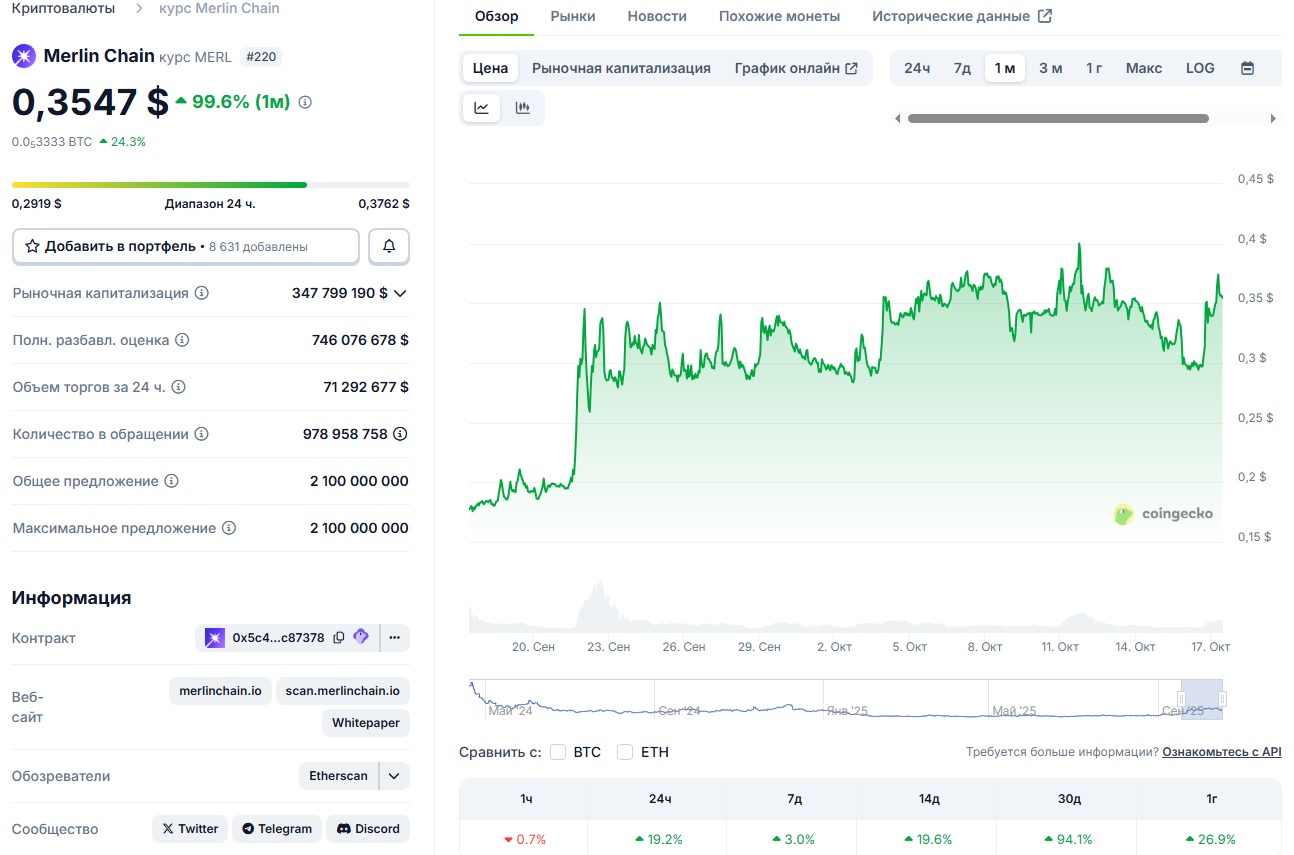Follow the Ознакомьтесь с API link
Viewport: 1294px width, 855px height.
pyautogui.click(x=1221, y=752)
